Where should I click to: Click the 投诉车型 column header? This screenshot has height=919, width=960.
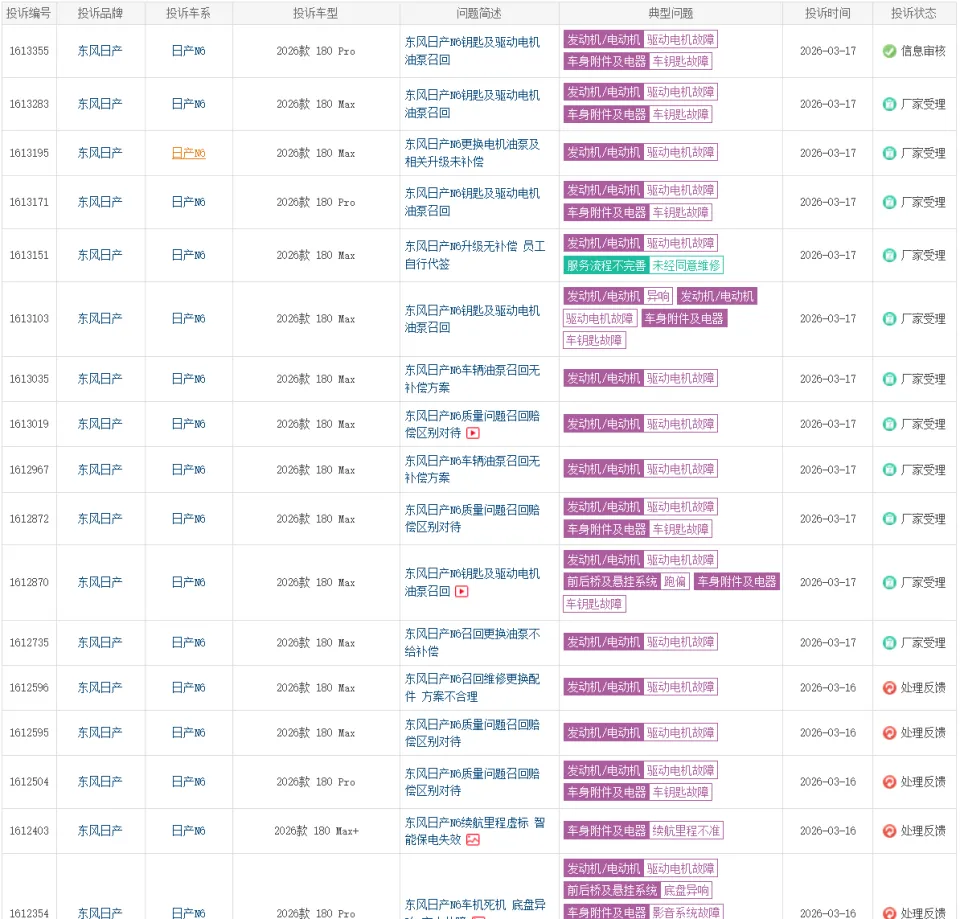click(315, 13)
